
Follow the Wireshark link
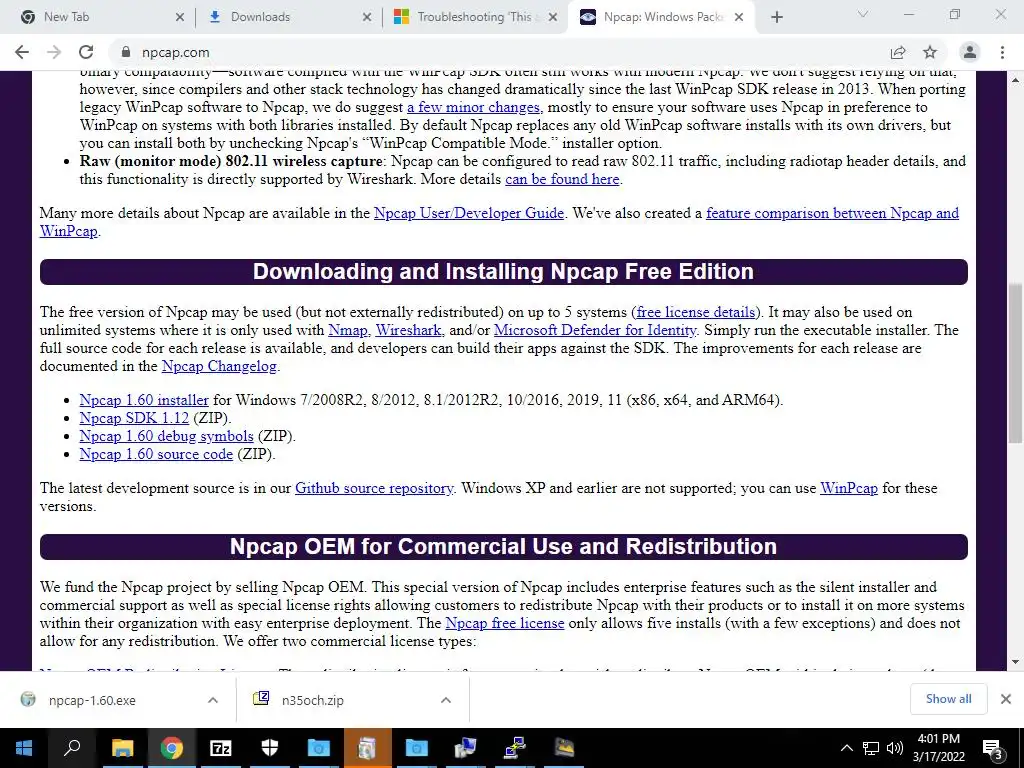(x=409, y=330)
